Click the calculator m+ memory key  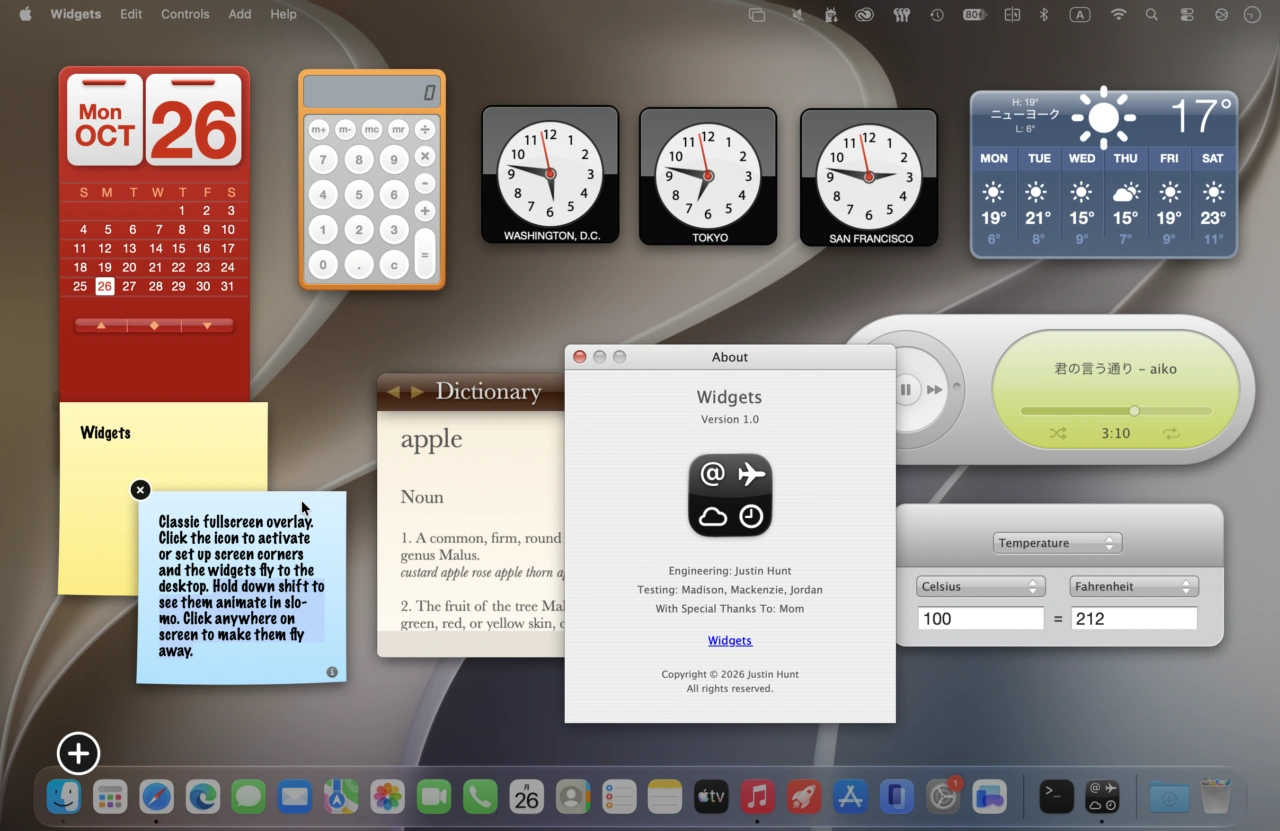pos(319,129)
